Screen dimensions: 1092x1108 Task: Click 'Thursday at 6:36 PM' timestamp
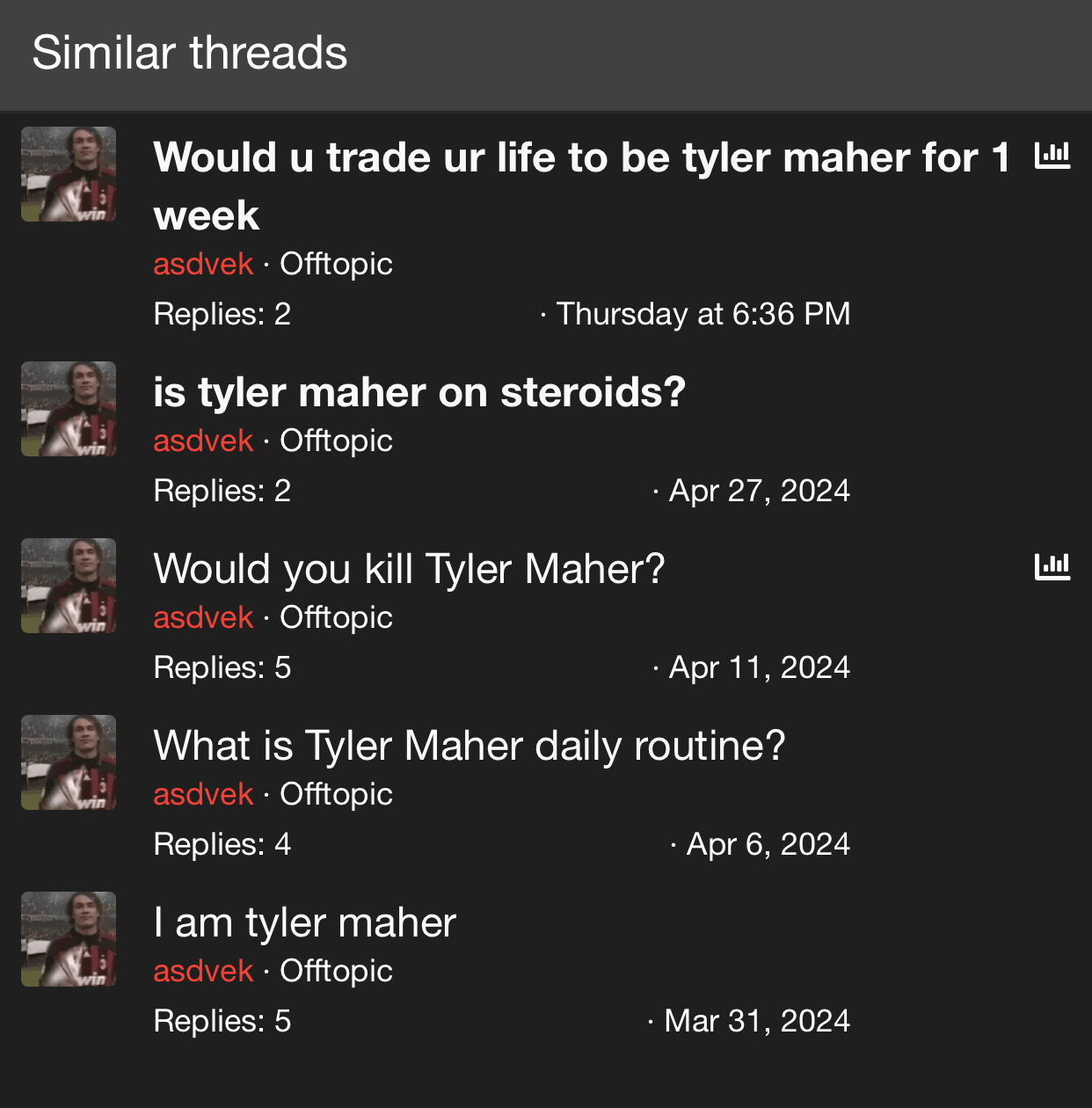pos(703,314)
